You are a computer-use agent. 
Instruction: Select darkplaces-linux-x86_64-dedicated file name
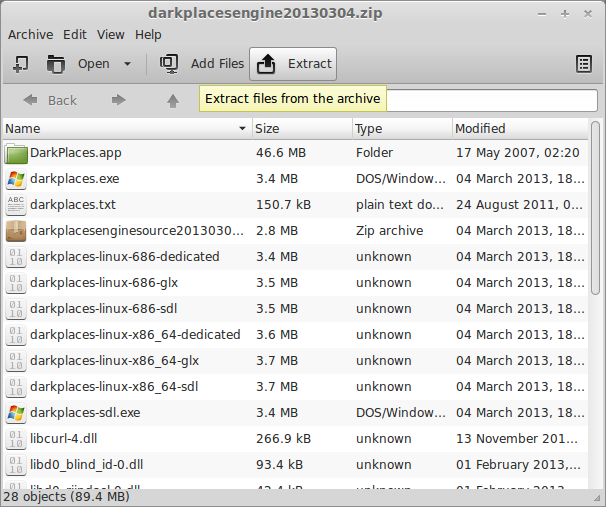135,335
